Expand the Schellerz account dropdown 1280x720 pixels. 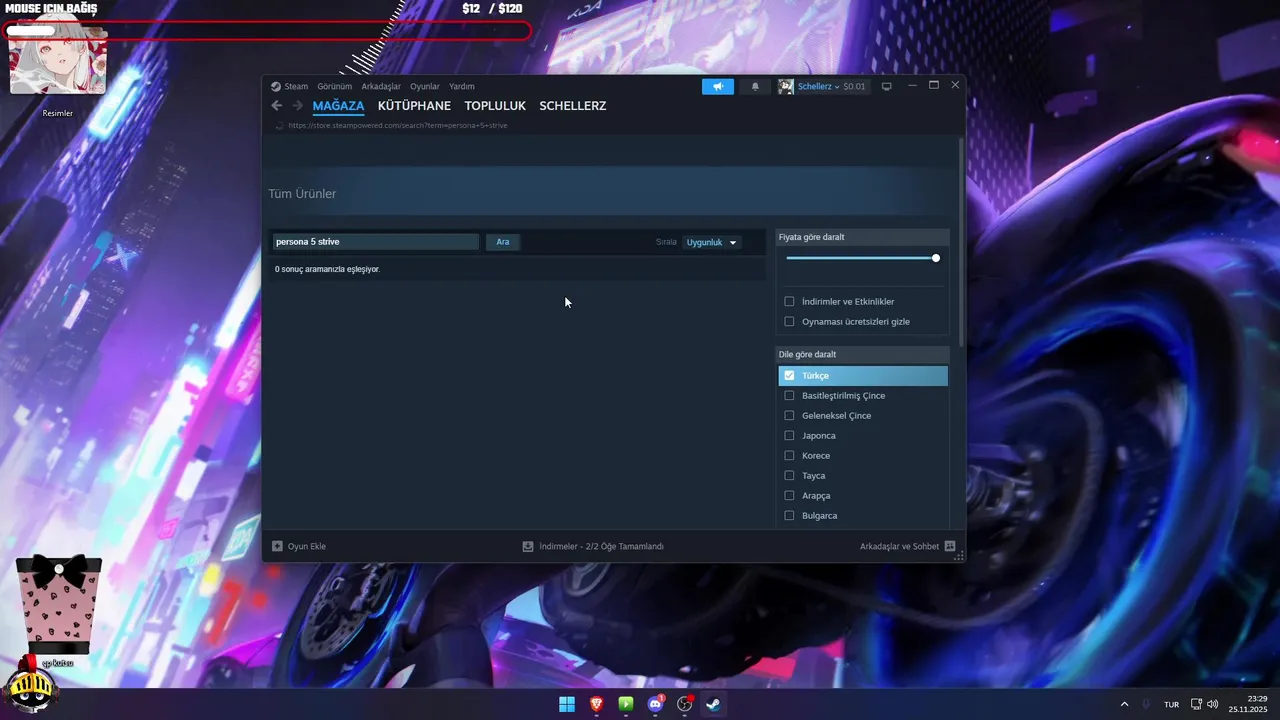pos(818,86)
